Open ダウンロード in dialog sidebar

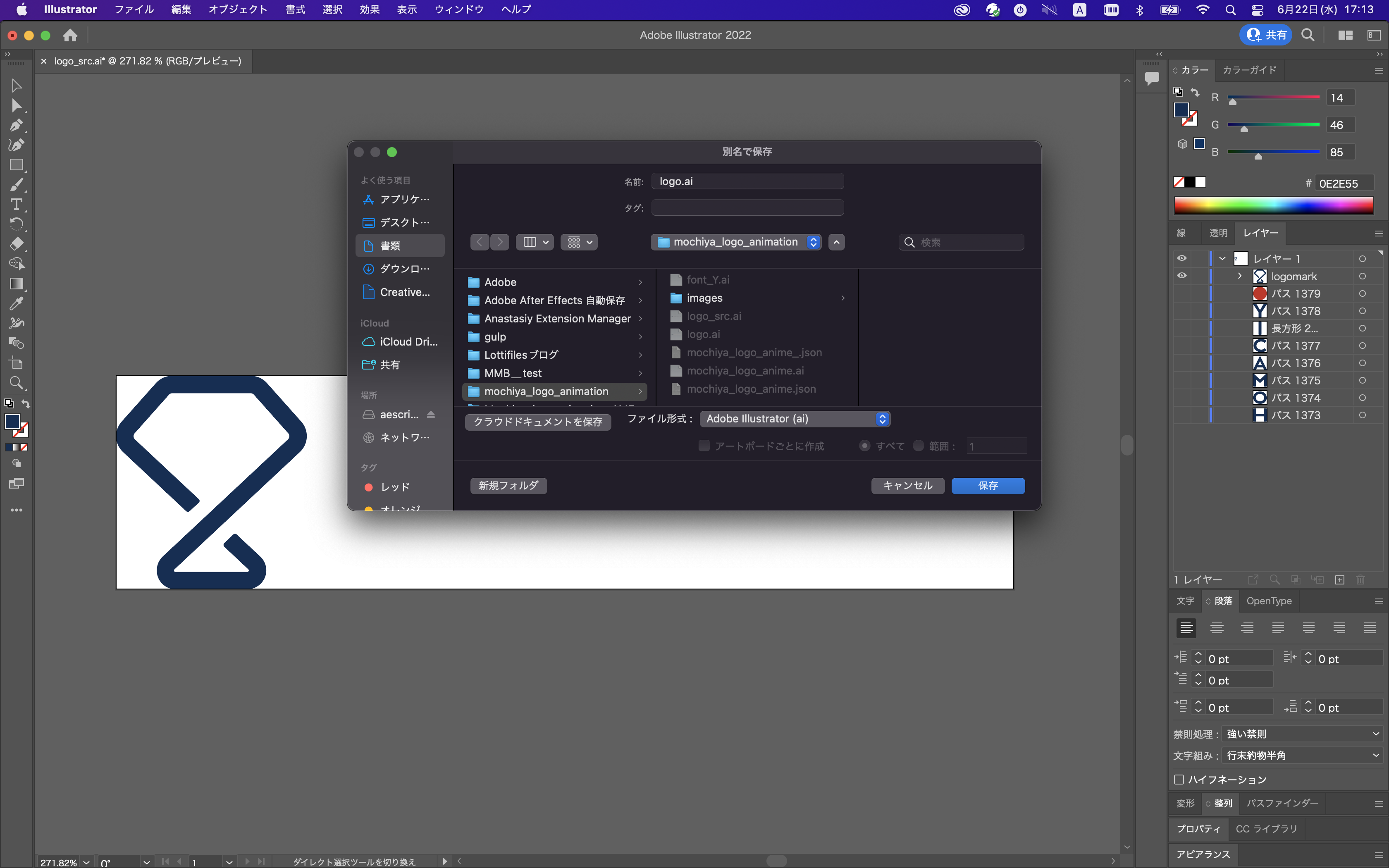click(400, 269)
